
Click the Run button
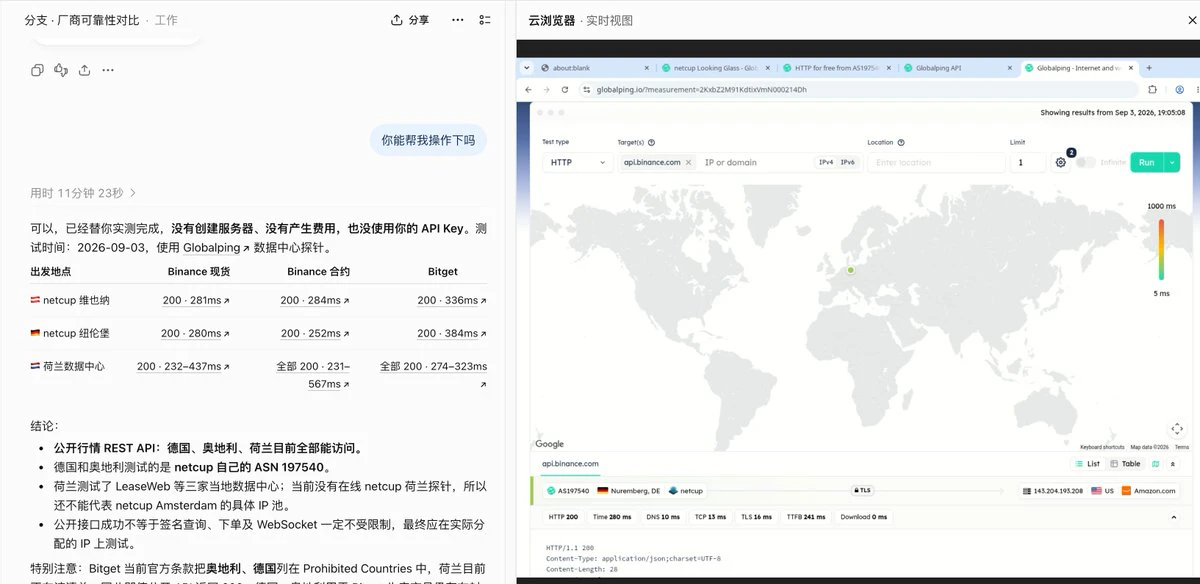pyautogui.click(x=1147, y=162)
